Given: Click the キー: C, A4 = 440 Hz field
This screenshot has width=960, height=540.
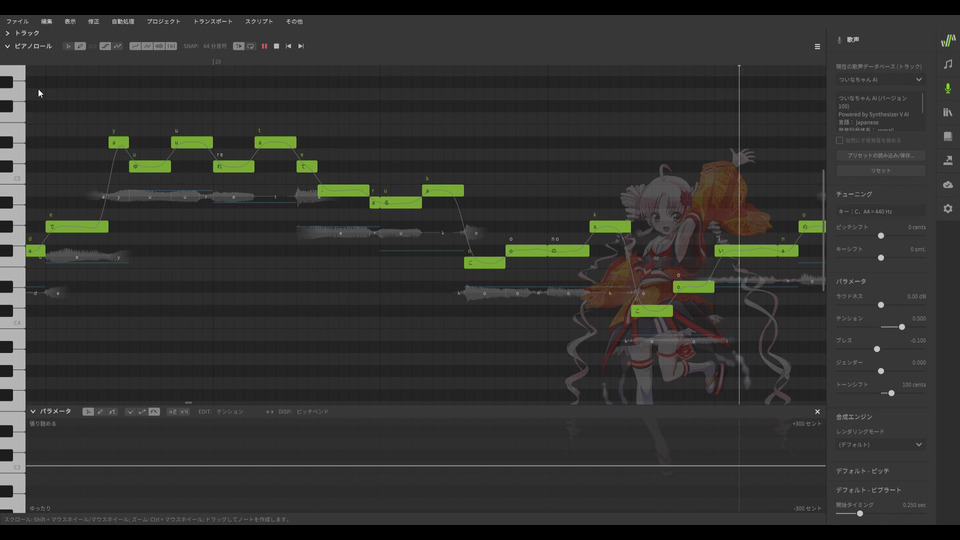Looking at the screenshot, I should click(x=880, y=211).
